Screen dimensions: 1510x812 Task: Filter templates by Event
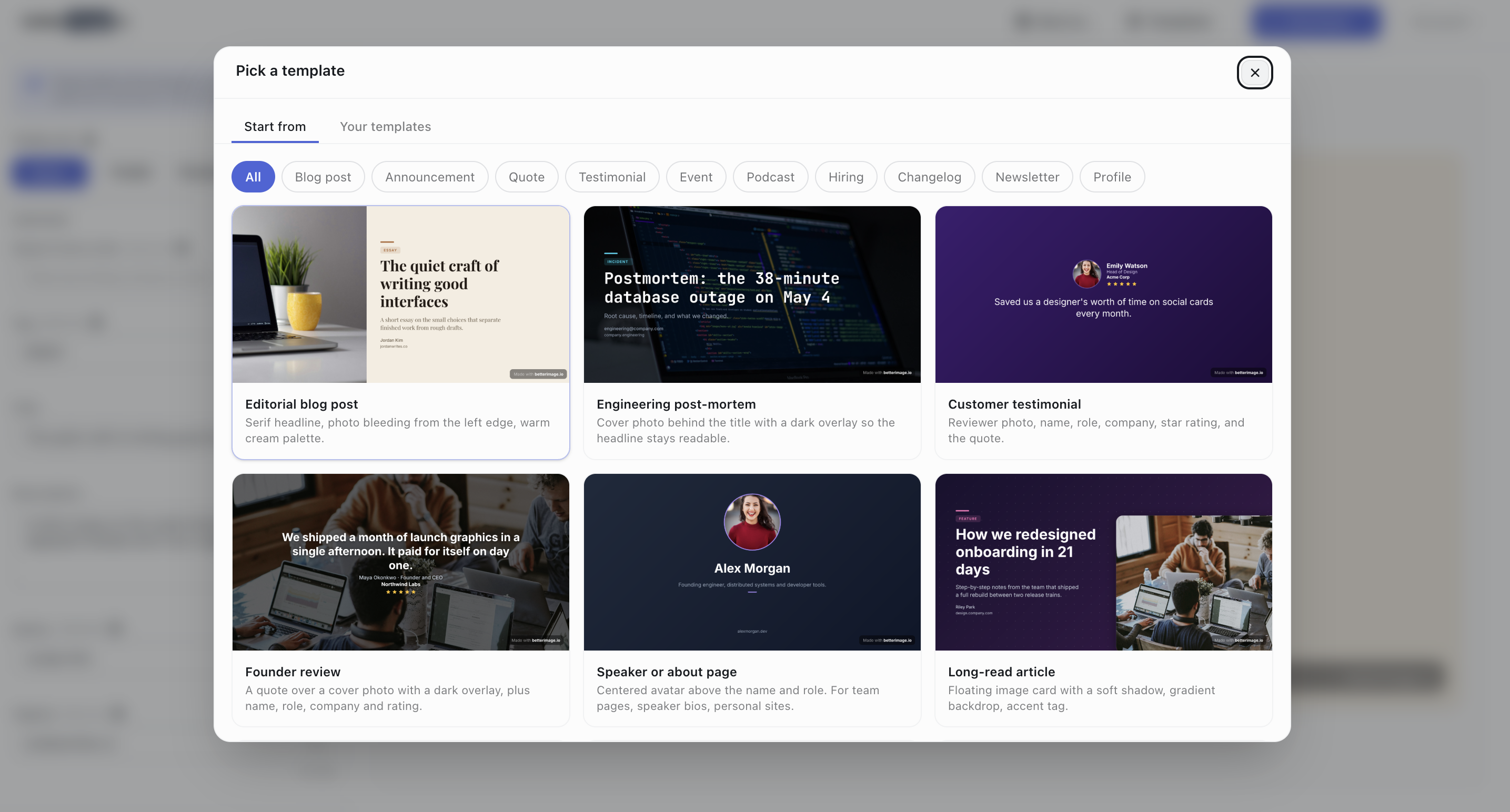696,177
